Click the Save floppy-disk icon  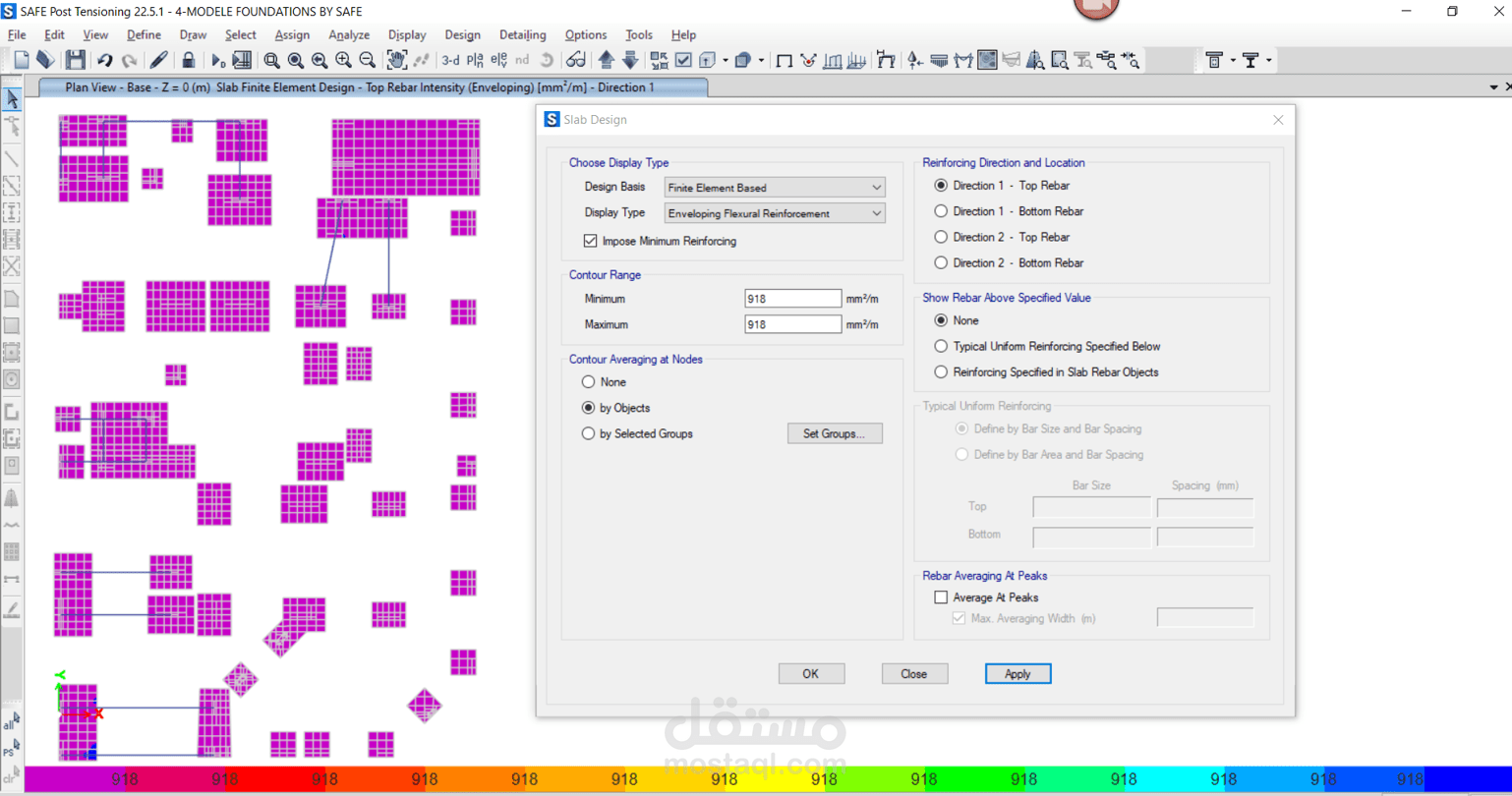click(76, 60)
